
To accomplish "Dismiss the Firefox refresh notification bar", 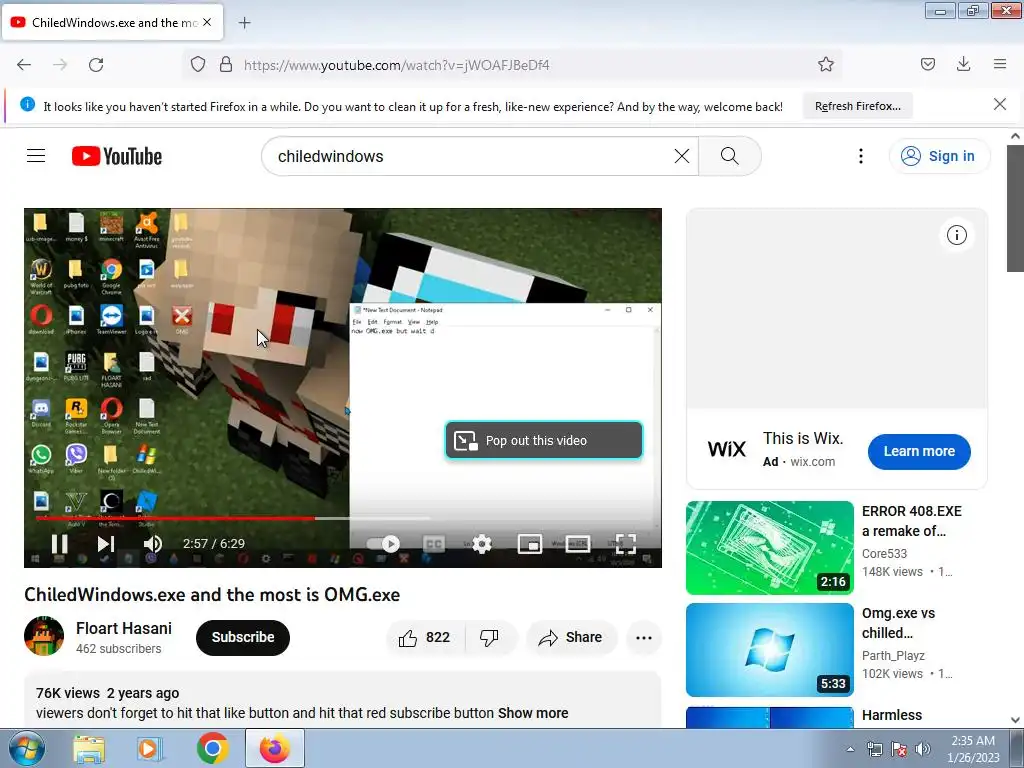I will [999, 104].
